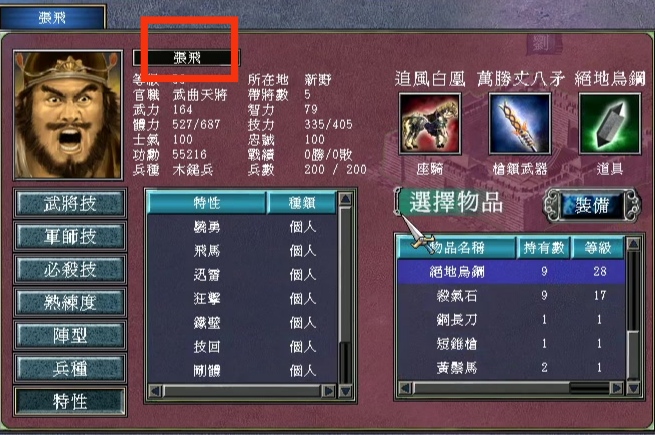Viewport: 655px width, 435px height.
Task: Select the 追風白凰 mount icon
Action: (430, 124)
